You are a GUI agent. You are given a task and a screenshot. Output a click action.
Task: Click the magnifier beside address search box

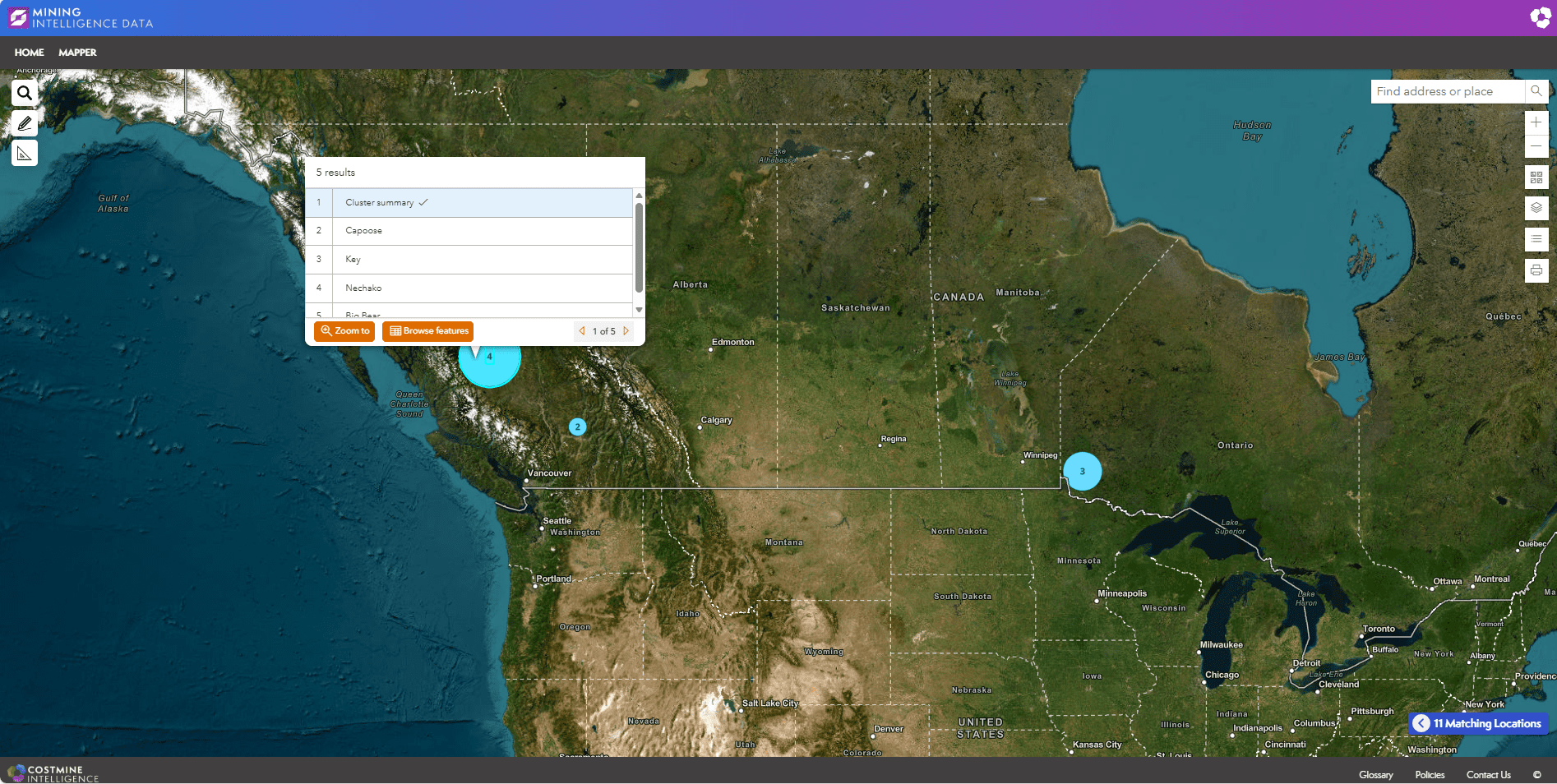(1536, 91)
